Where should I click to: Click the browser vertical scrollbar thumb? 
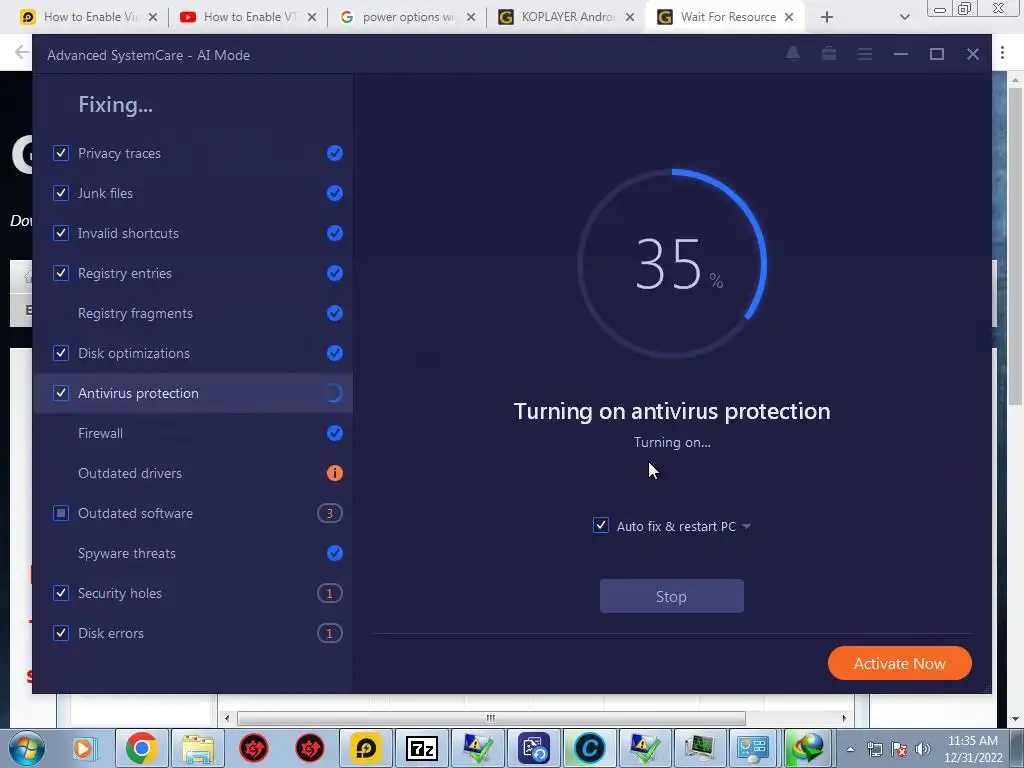(x=1015, y=245)
